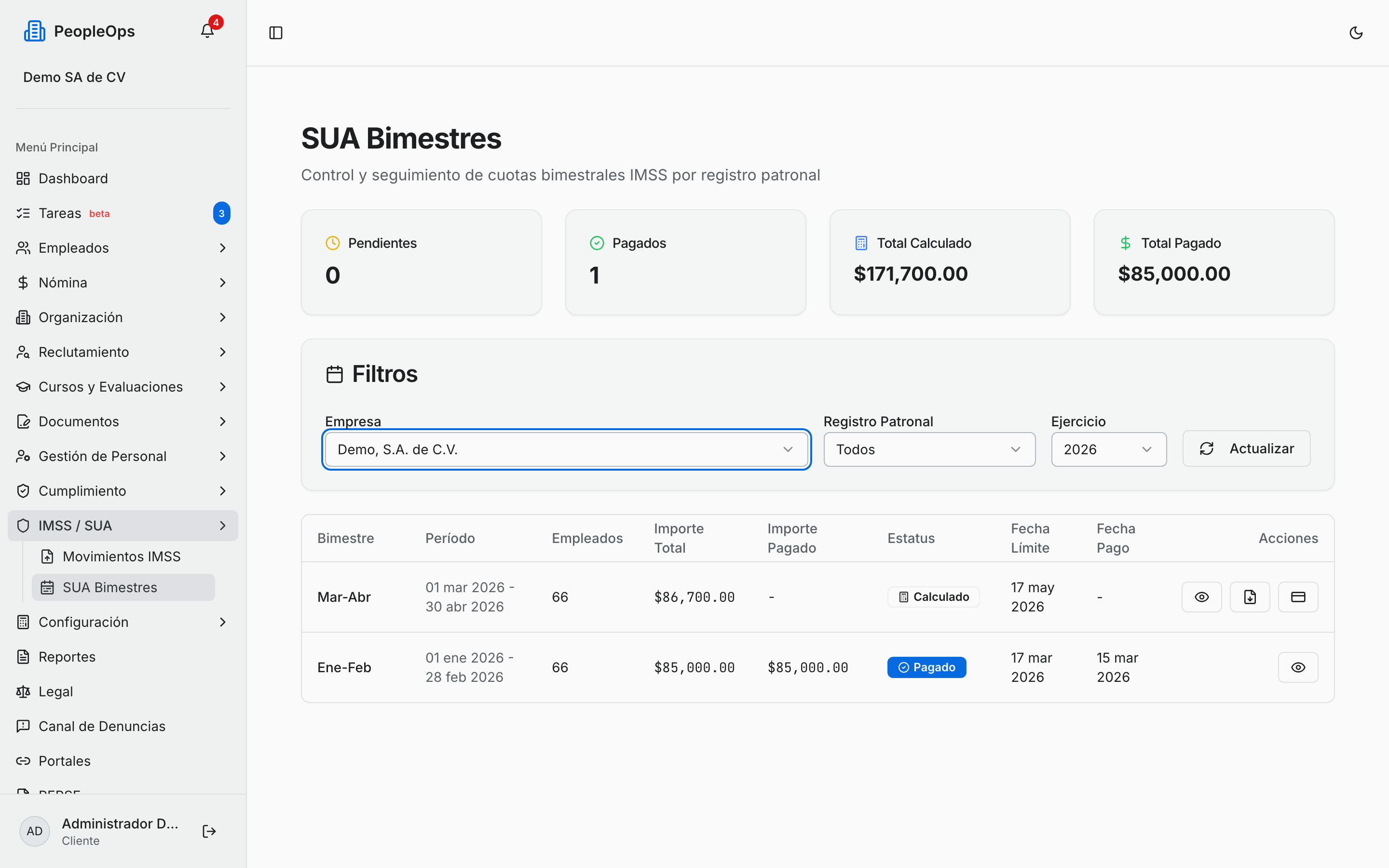Click the Legal scales icon
1389x868 pixels.
(x=23, y=692)
